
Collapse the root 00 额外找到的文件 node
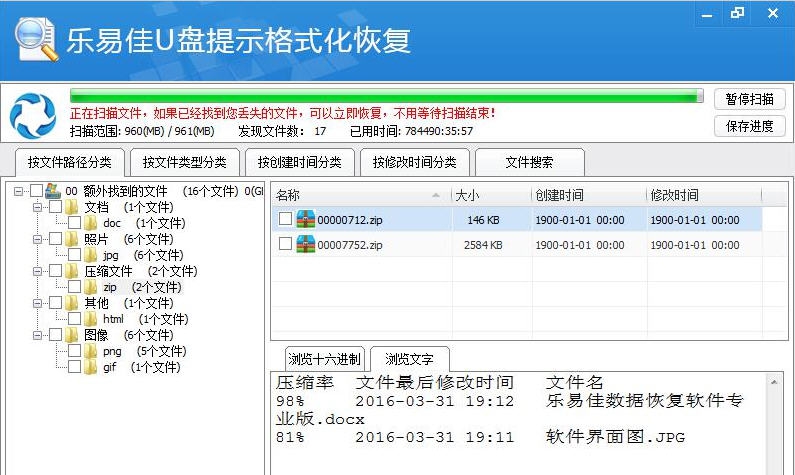(x=18, y=191)
